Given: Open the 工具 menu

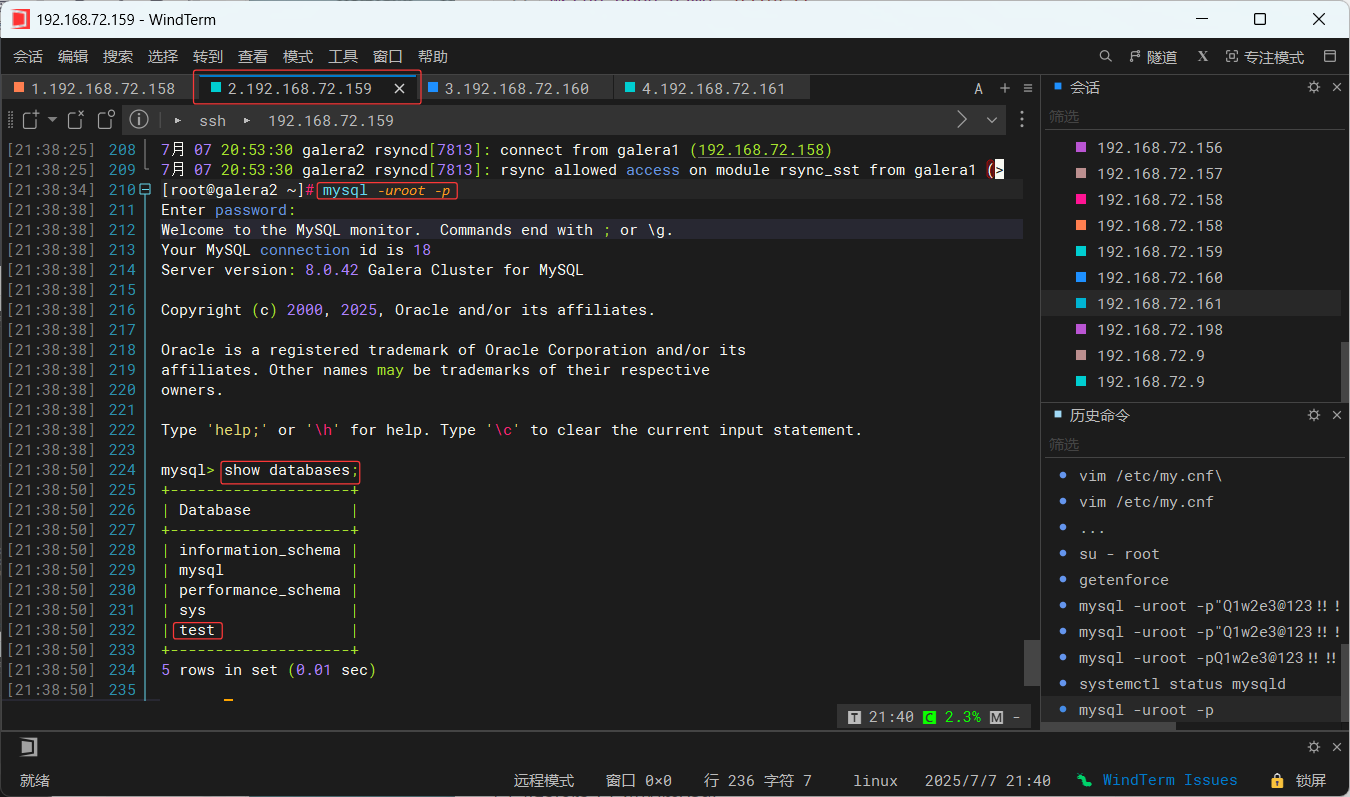Looking at the screenshot, I should (x=343, y=56).
